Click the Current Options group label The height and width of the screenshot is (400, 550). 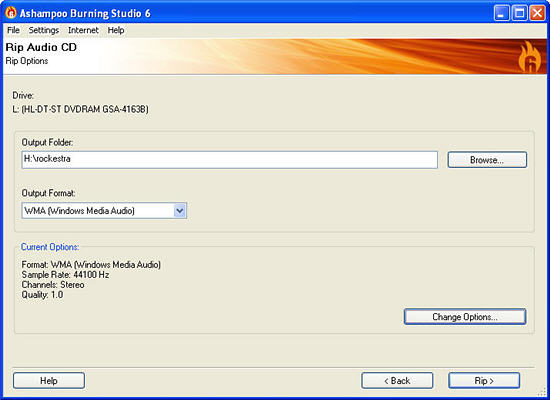click(x=50, y=247)
